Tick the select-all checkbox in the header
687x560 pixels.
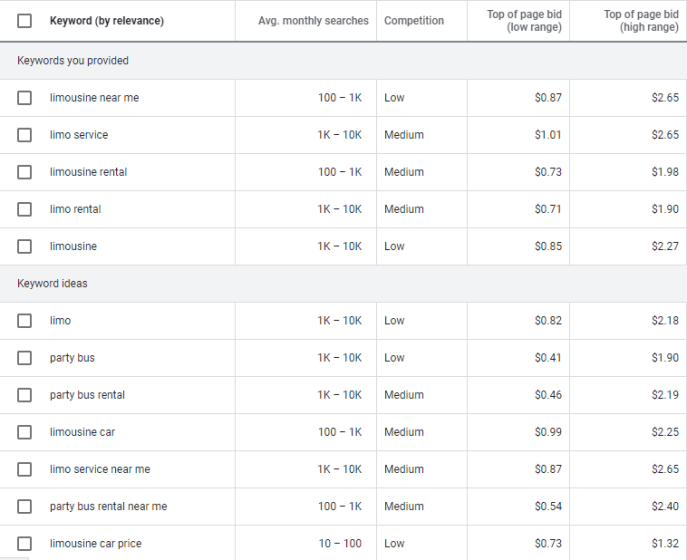tap(24, 21)
